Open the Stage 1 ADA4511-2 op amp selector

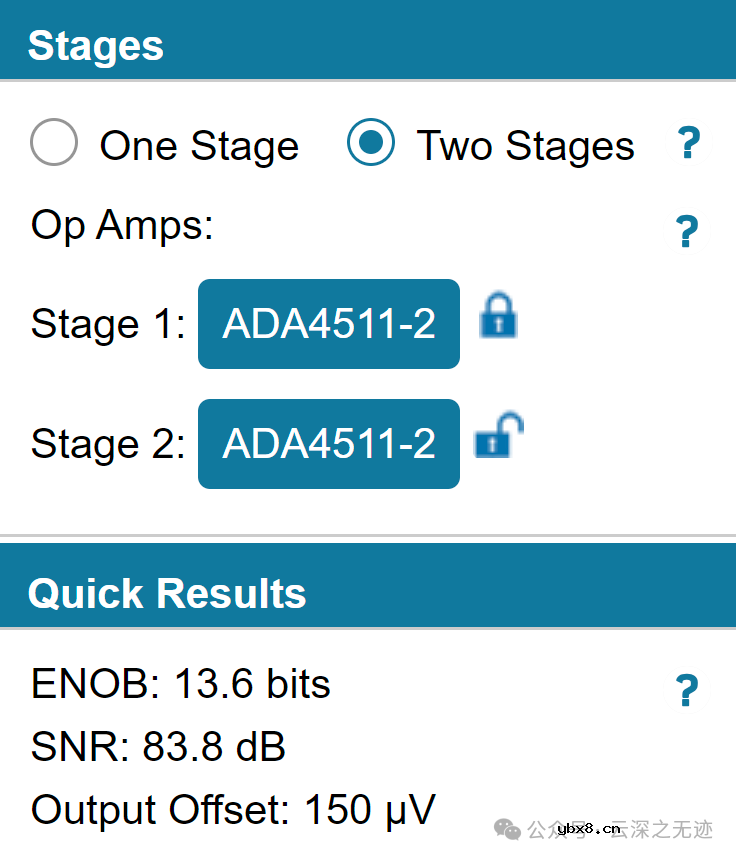[329, 324]
